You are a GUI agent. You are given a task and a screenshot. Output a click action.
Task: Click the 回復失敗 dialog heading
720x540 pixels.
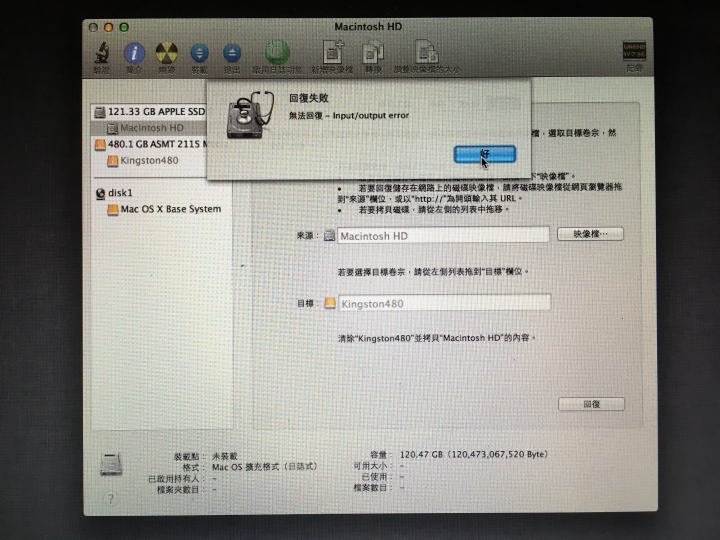tap(309, 98)
